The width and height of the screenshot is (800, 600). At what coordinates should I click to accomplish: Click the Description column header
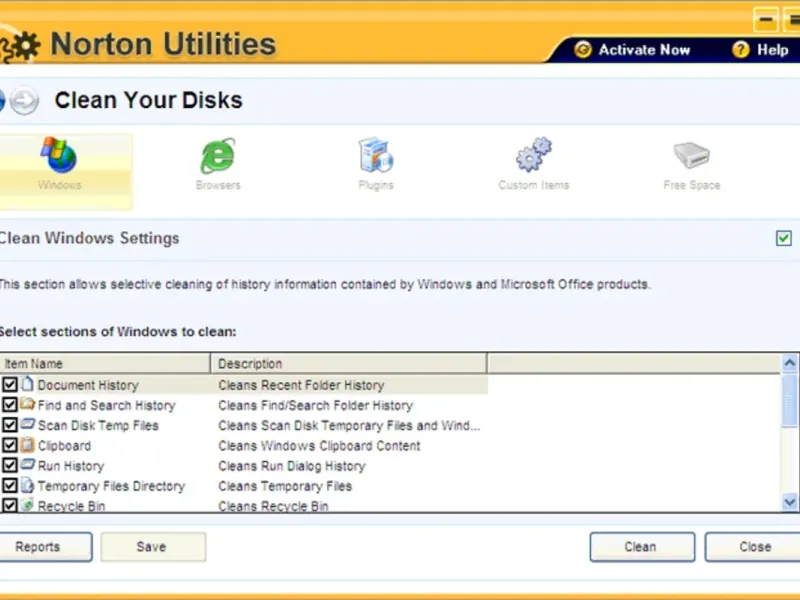349,363
